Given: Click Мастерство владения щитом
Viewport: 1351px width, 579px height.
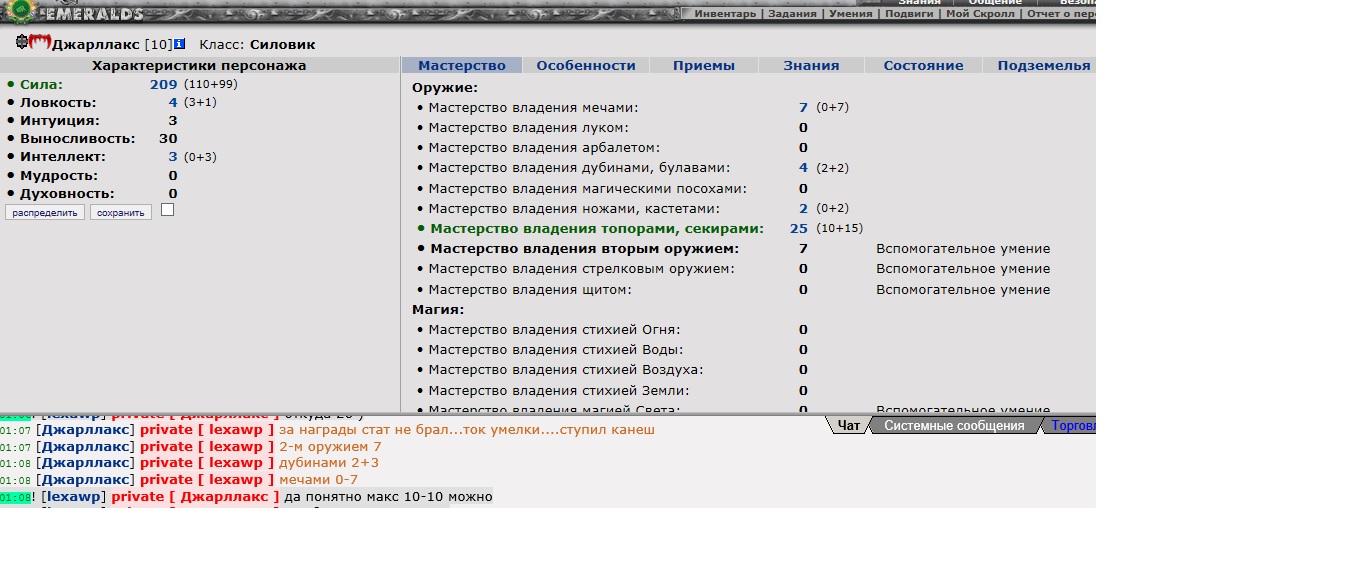Looking at the screenshot, I should click(x=530, y=289).
